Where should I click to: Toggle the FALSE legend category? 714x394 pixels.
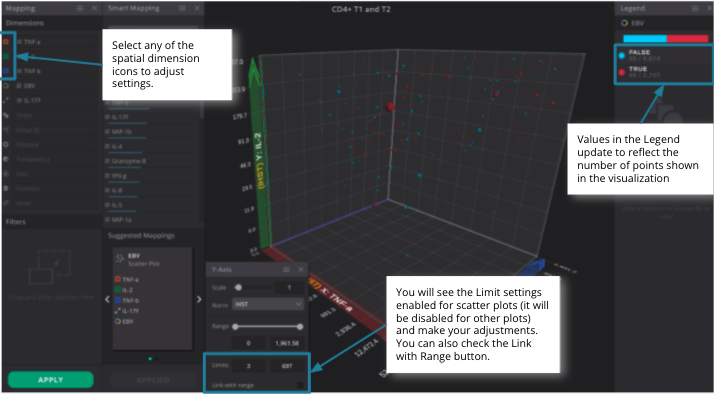(x=663, y=55)
